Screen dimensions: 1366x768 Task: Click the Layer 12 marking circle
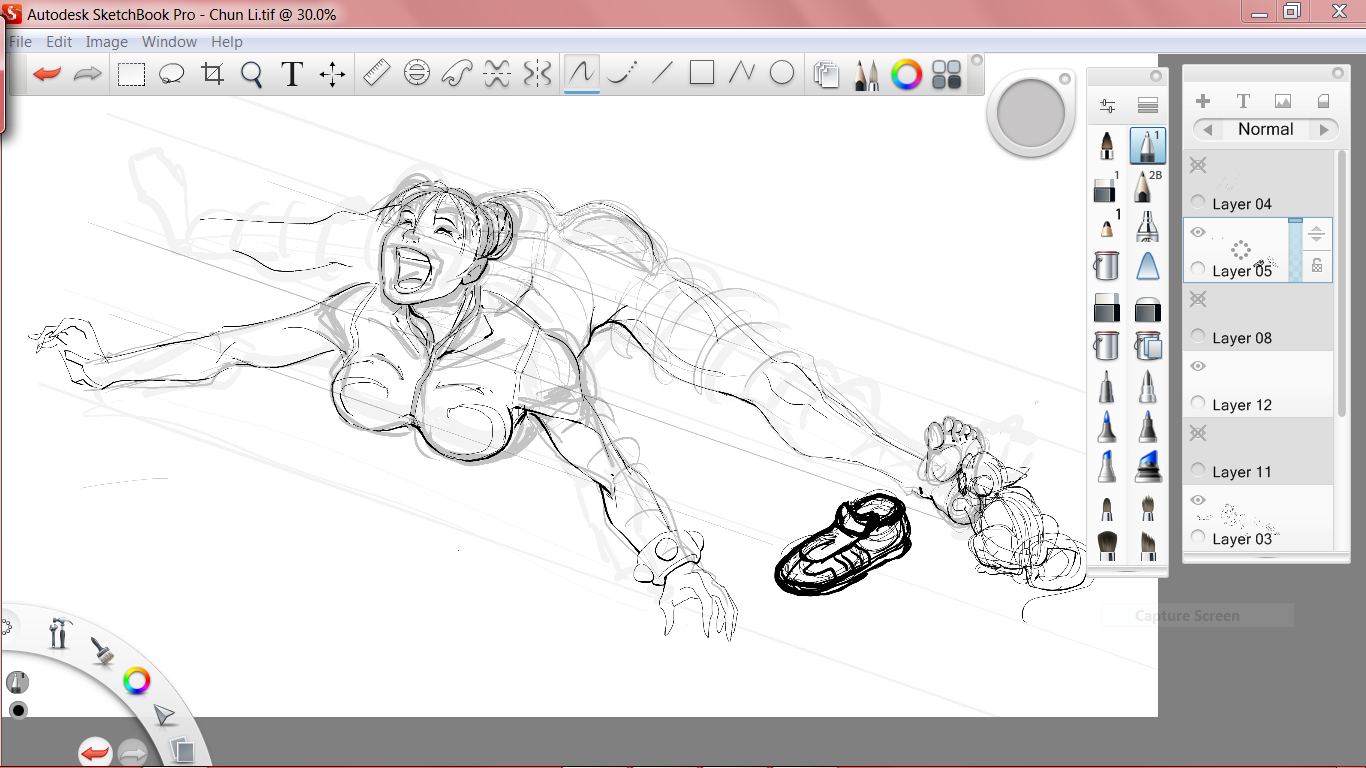1198,404
